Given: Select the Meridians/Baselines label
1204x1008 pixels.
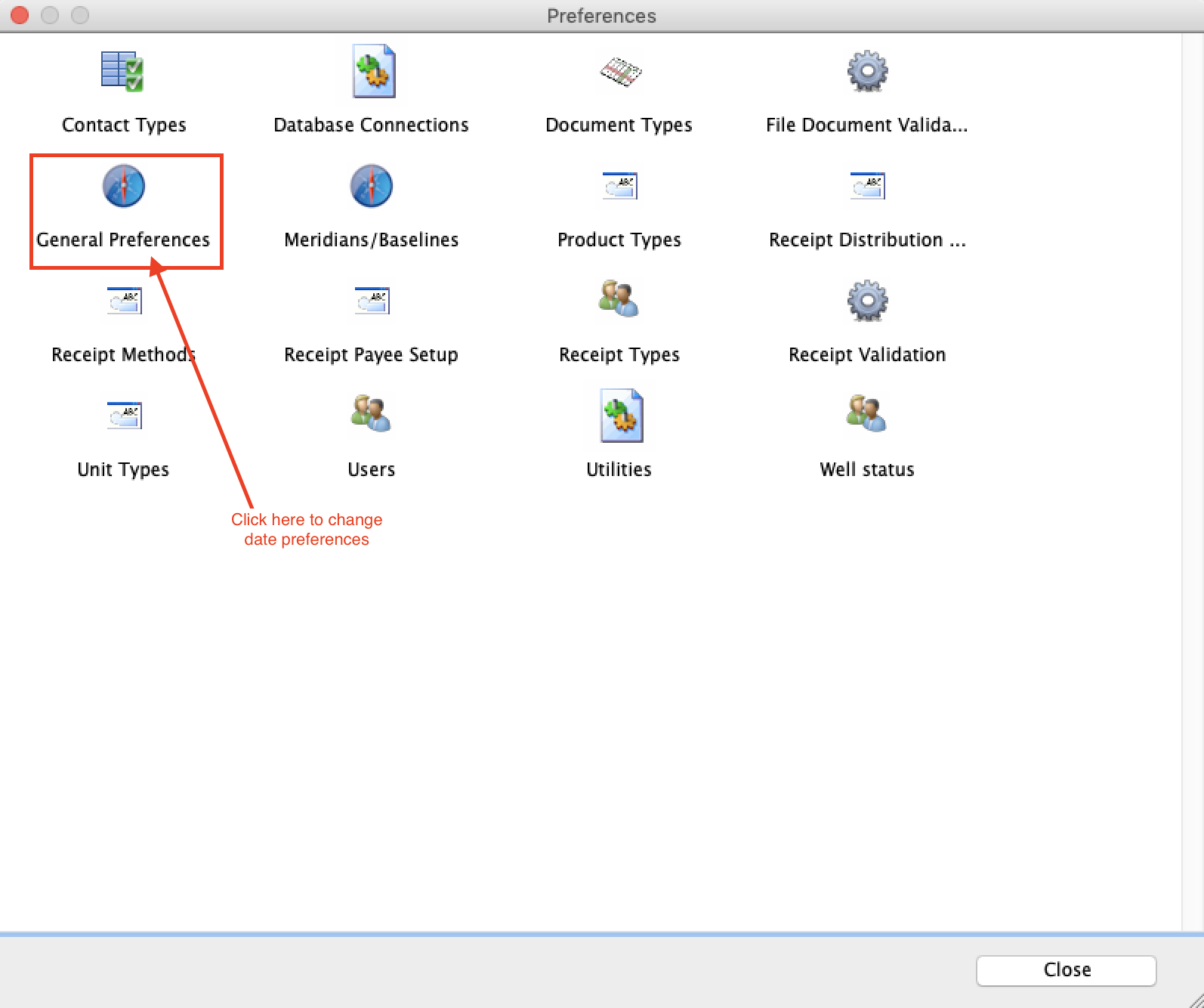Looking at the screenshot, I should pyautogui.click(x=371, y=240).
